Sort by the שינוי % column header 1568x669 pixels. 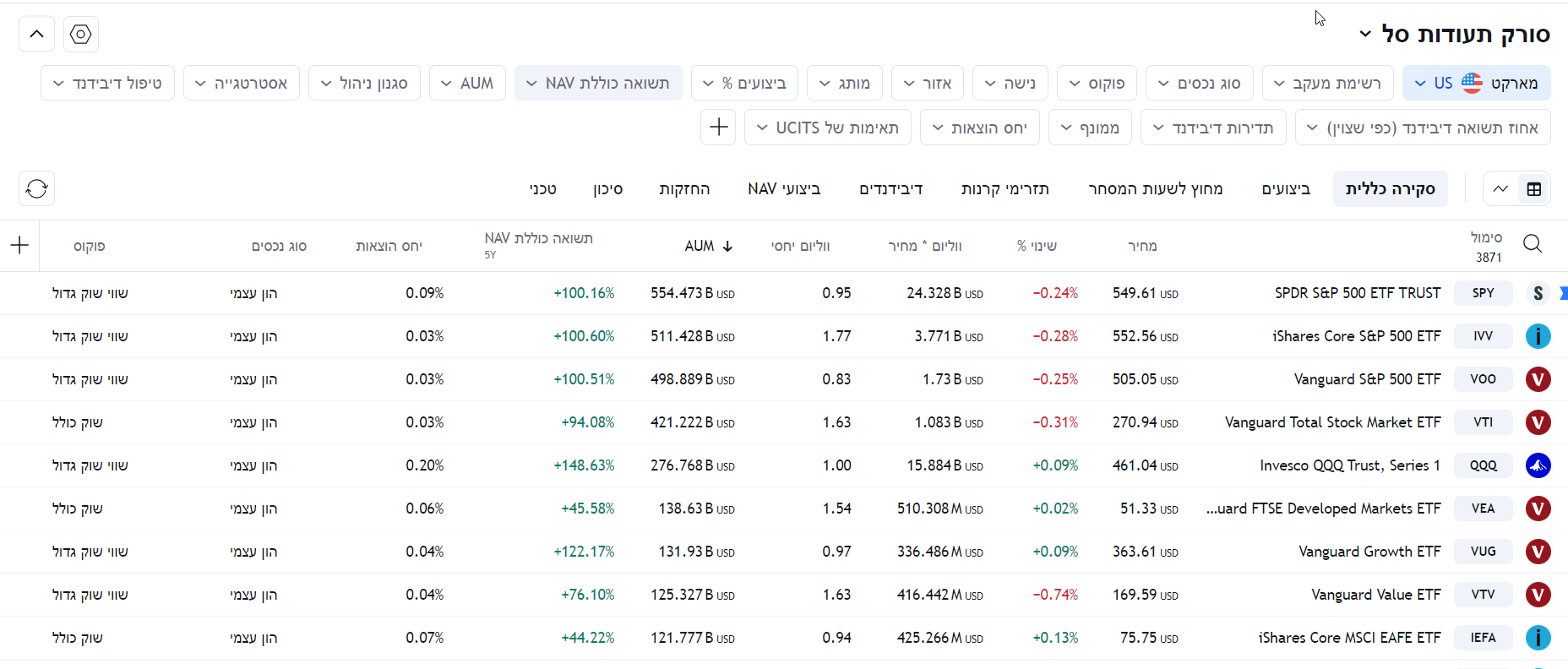(1037, 246)
